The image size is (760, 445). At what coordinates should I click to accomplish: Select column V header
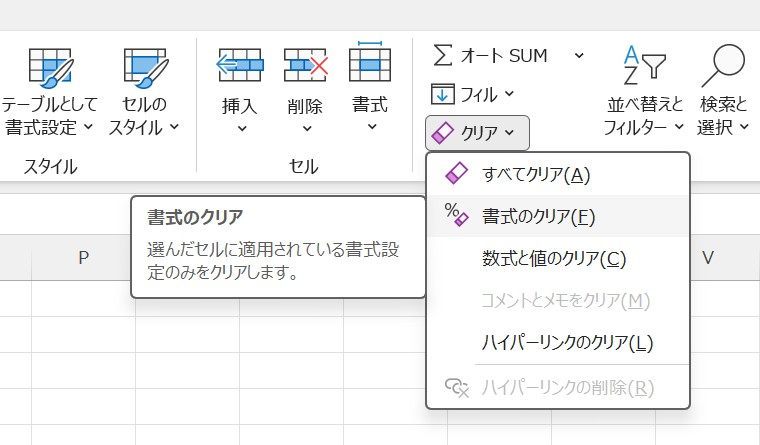(x=708, y=258)
